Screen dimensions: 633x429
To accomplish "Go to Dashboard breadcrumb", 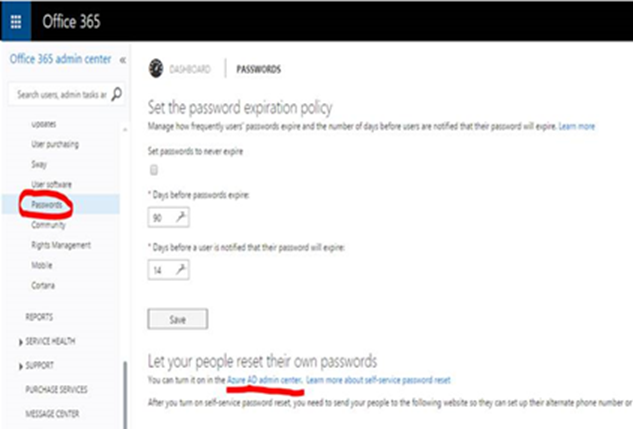I will tap(190, 69).
